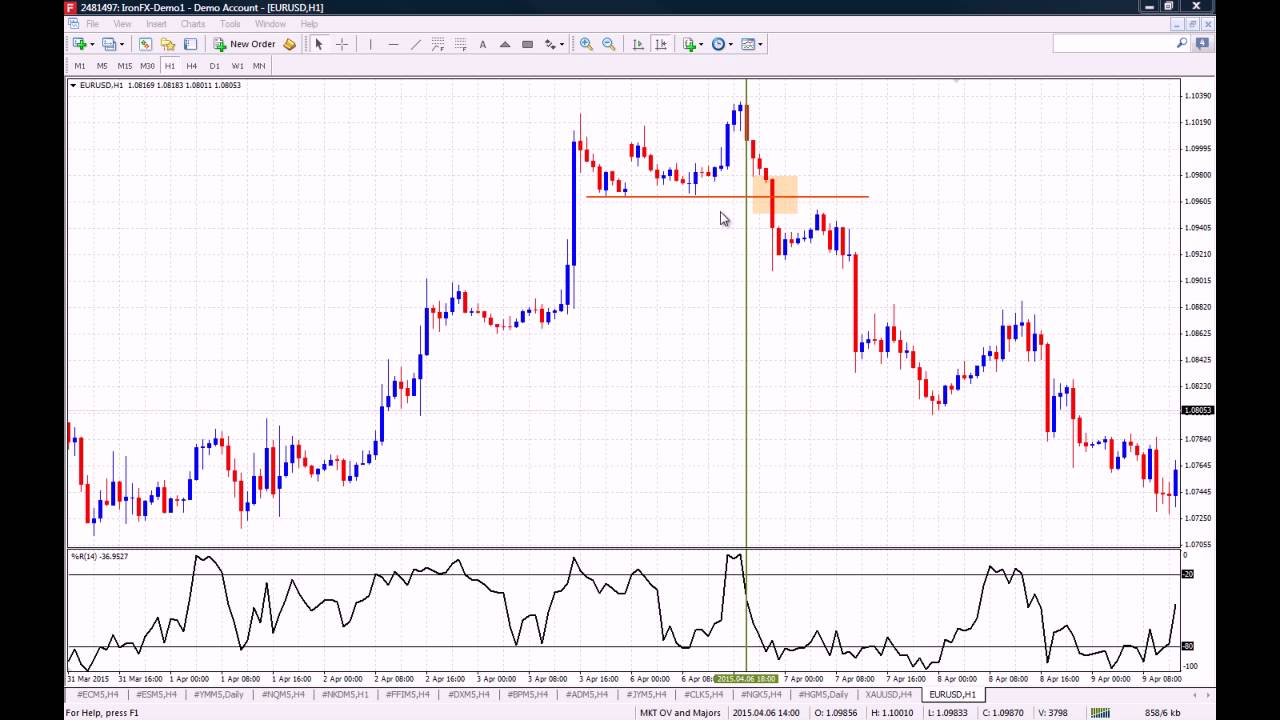Switch chart to W1 timeframe

[237, 66]
